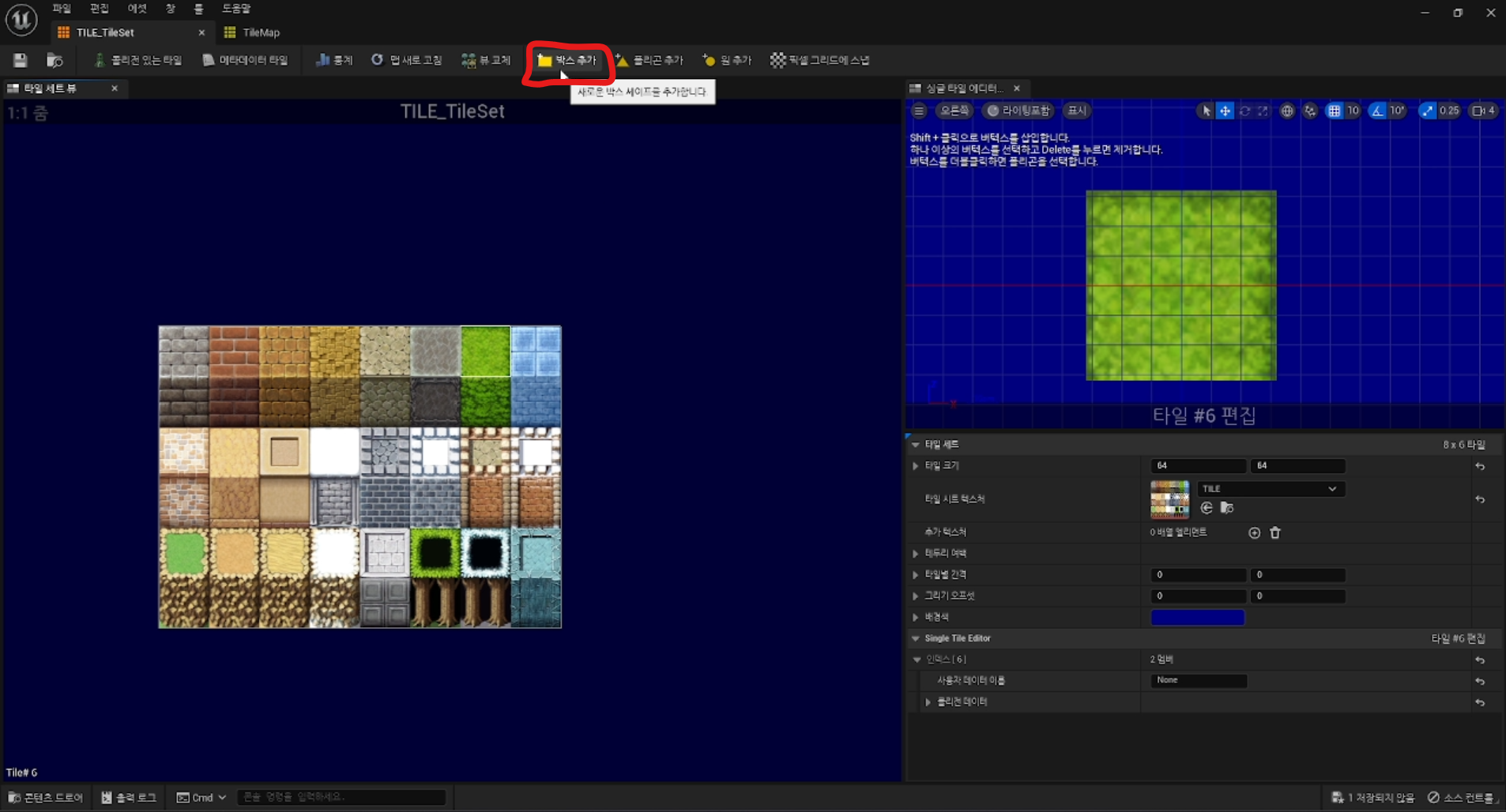Save the asset with the floppy disk icon

pos(21,60)
